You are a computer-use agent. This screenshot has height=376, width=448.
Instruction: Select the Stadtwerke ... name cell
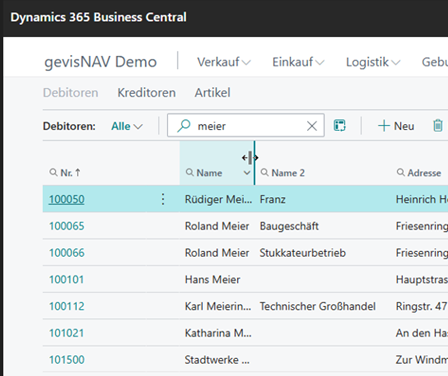[x=217, y=359]
